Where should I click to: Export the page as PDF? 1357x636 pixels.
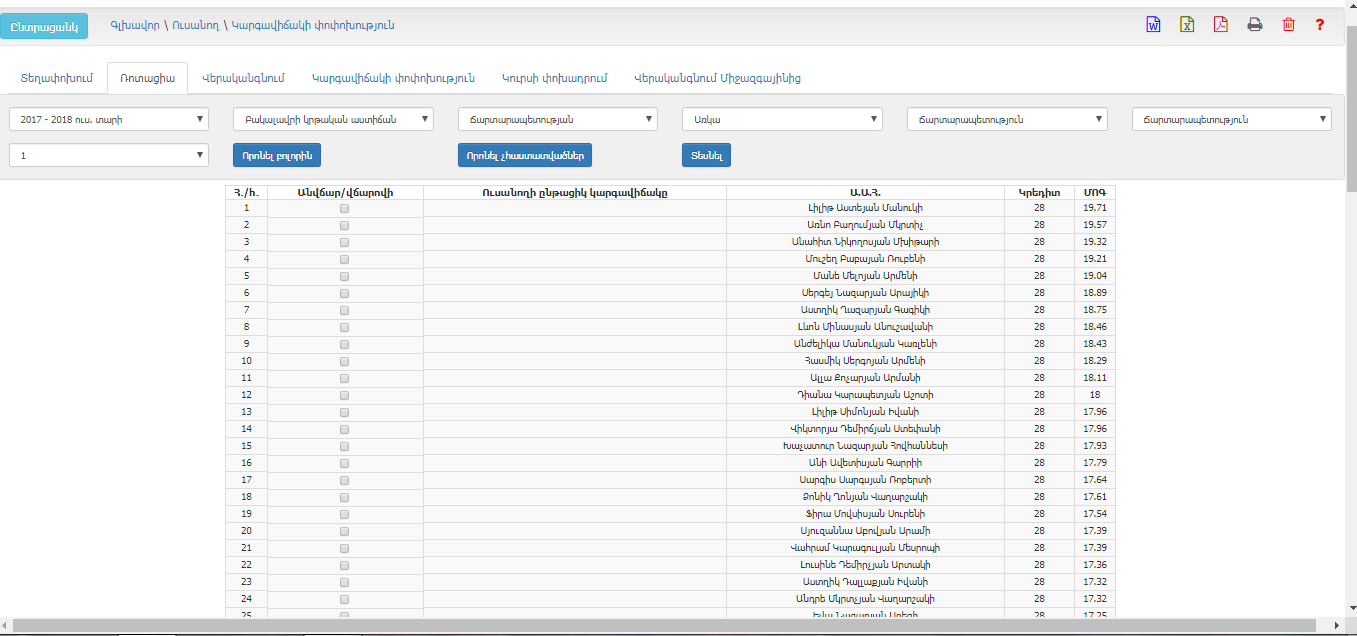tap(1220, 25)
